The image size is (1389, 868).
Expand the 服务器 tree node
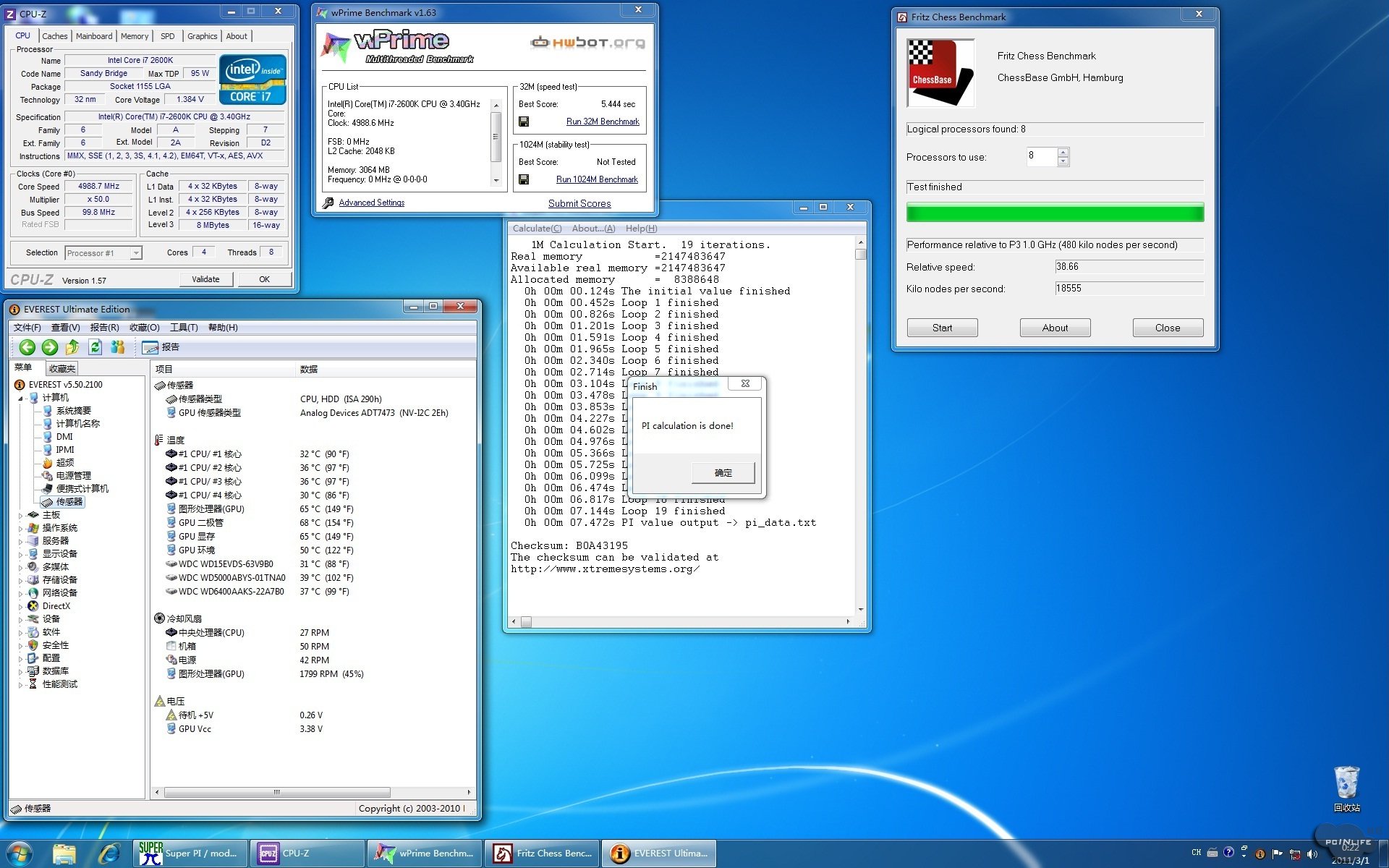click(x=20, y=542)
